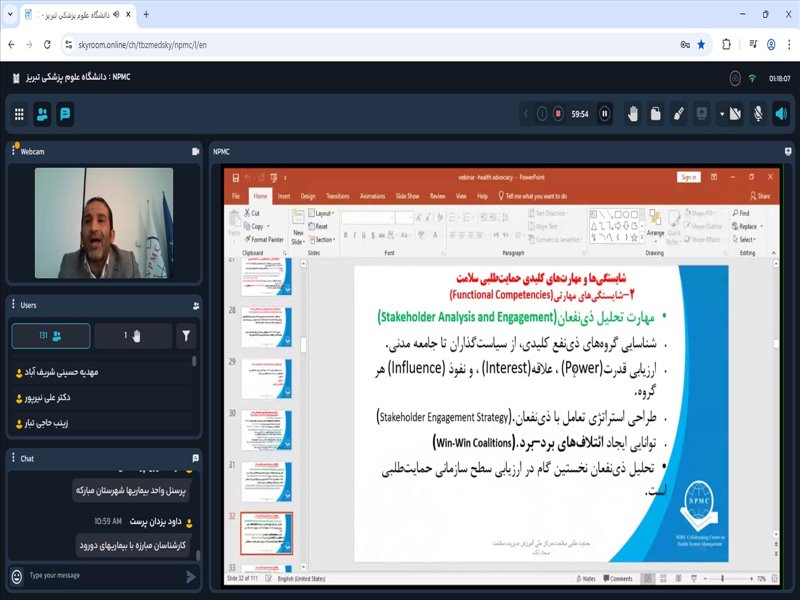
Task: Select the raise hand icon
Action: coord(633,113)
